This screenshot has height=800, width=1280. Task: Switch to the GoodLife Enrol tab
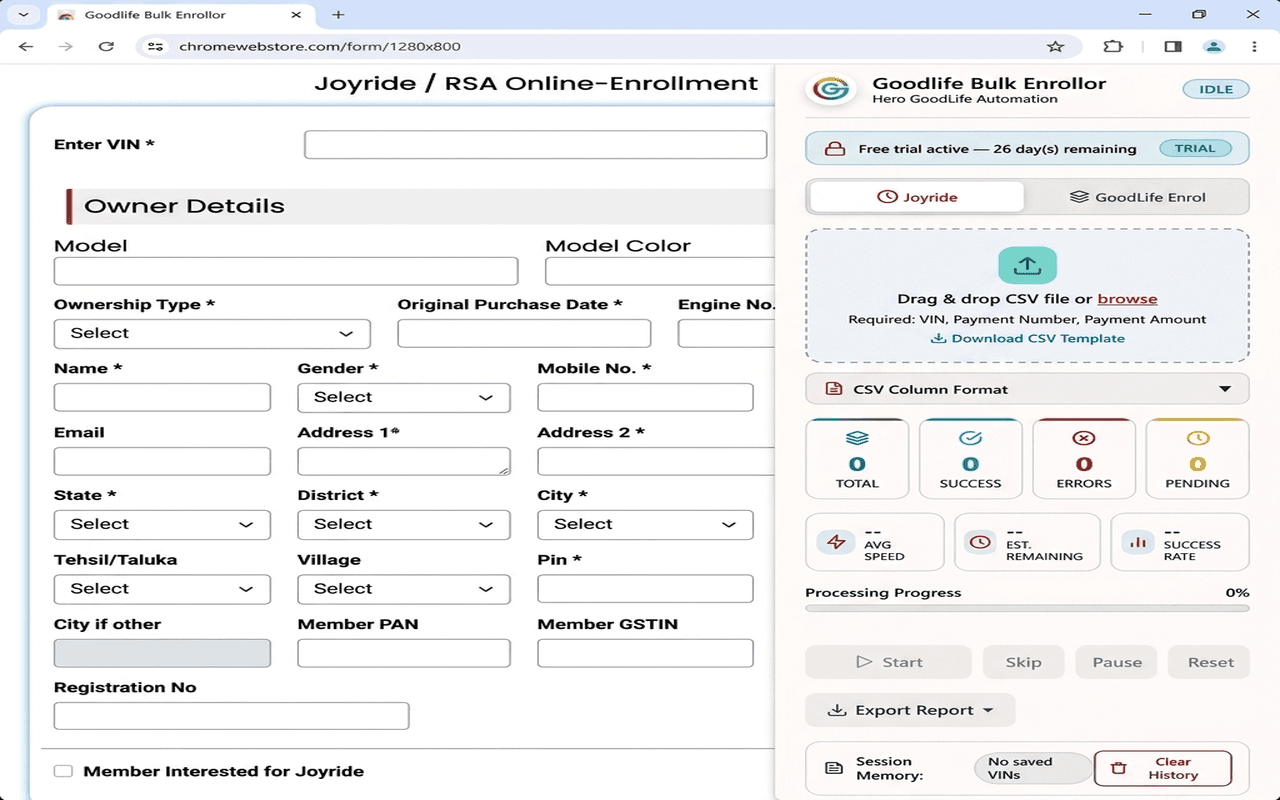[x=1137, y=197]
